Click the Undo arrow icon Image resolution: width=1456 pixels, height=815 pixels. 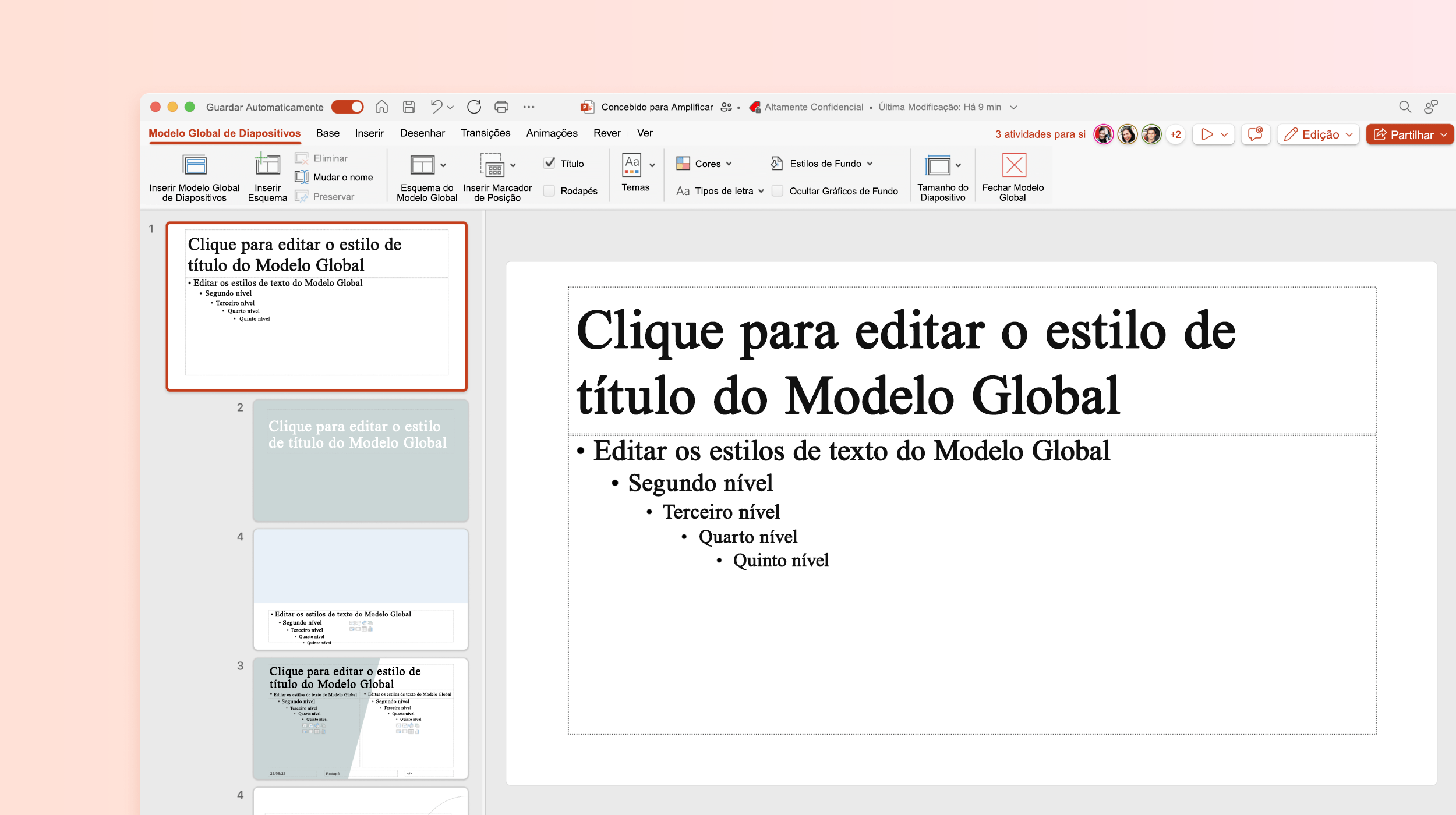click(x=436, y=107)
